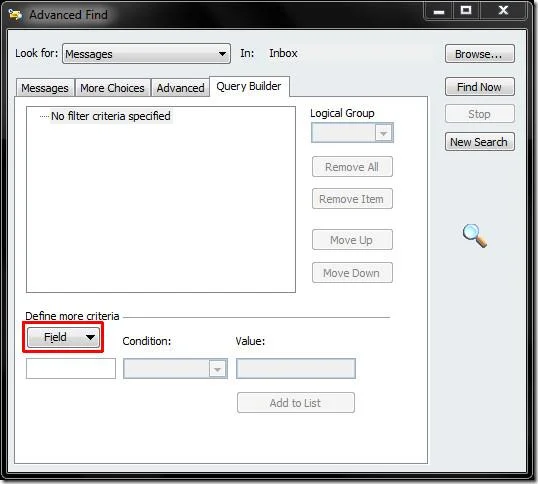Click the Add to List button

pos(296,403)
